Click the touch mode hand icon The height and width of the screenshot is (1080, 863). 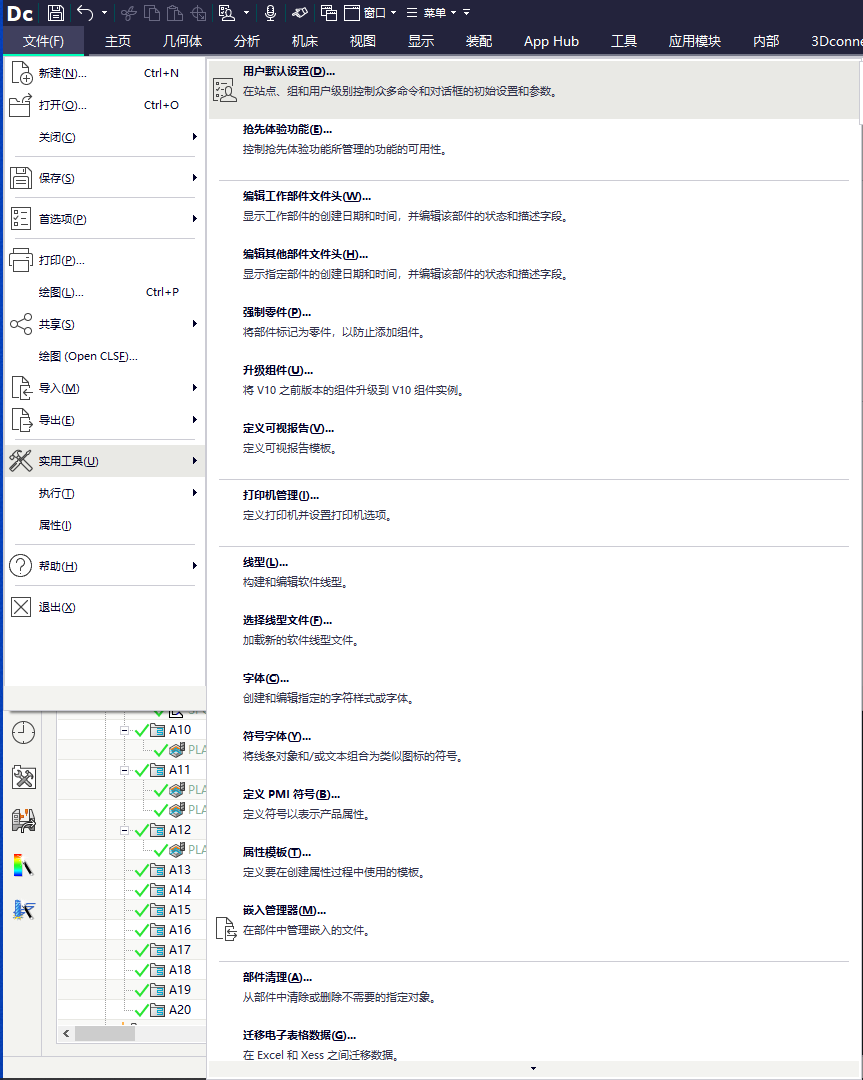[x=300, y=12]
